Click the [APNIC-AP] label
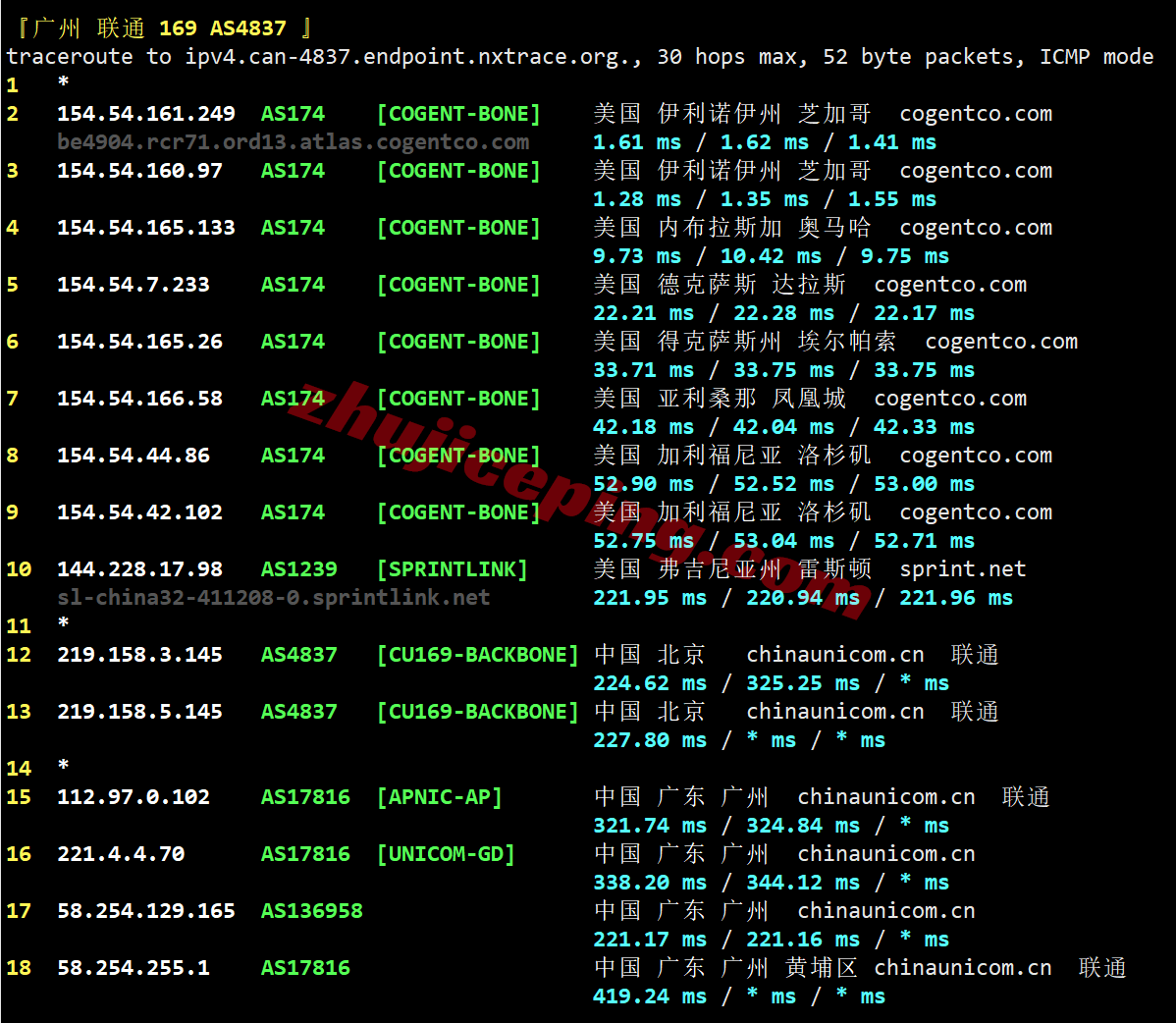Image resolution: width=1176 pixels, height=1023 pixels. [x=440, y=797]
